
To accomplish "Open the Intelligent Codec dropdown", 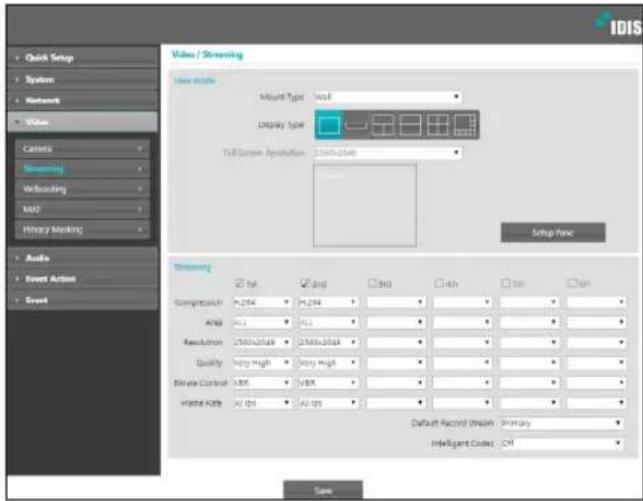I will click(x=562, y=443).
